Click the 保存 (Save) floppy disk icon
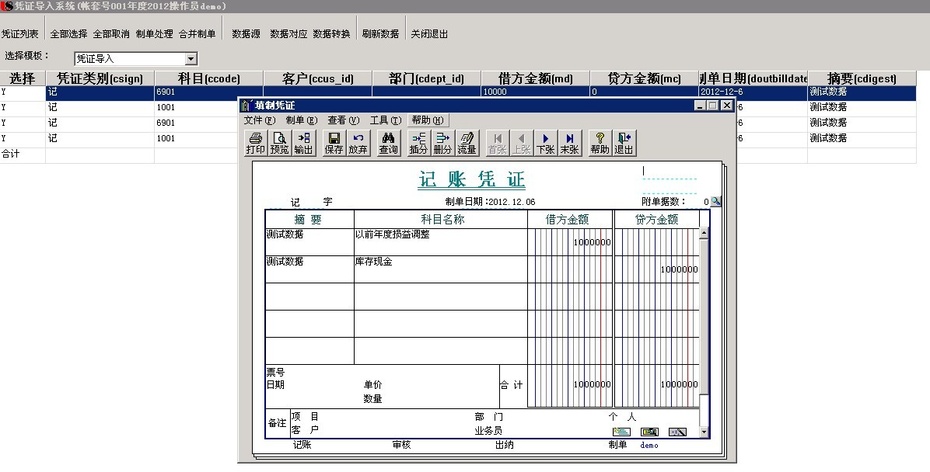Image resolution: width=930 pixels, height=472 pixels. coord(334,143)
